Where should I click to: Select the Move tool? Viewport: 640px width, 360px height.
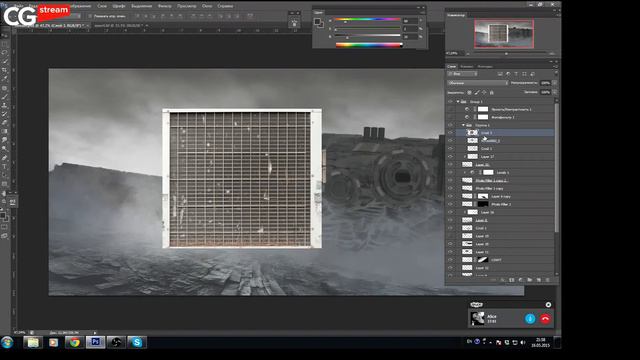click(x=5, y=35)
